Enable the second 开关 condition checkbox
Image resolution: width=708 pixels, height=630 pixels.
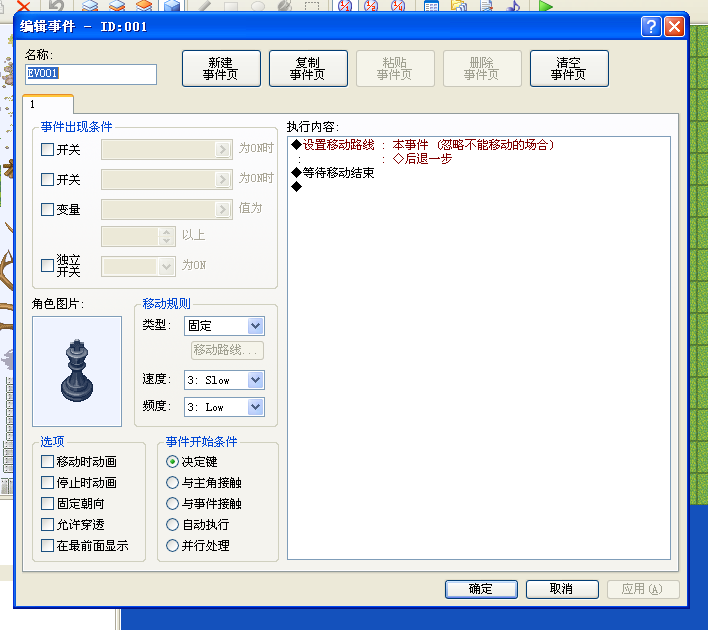[x=47, y=179]
